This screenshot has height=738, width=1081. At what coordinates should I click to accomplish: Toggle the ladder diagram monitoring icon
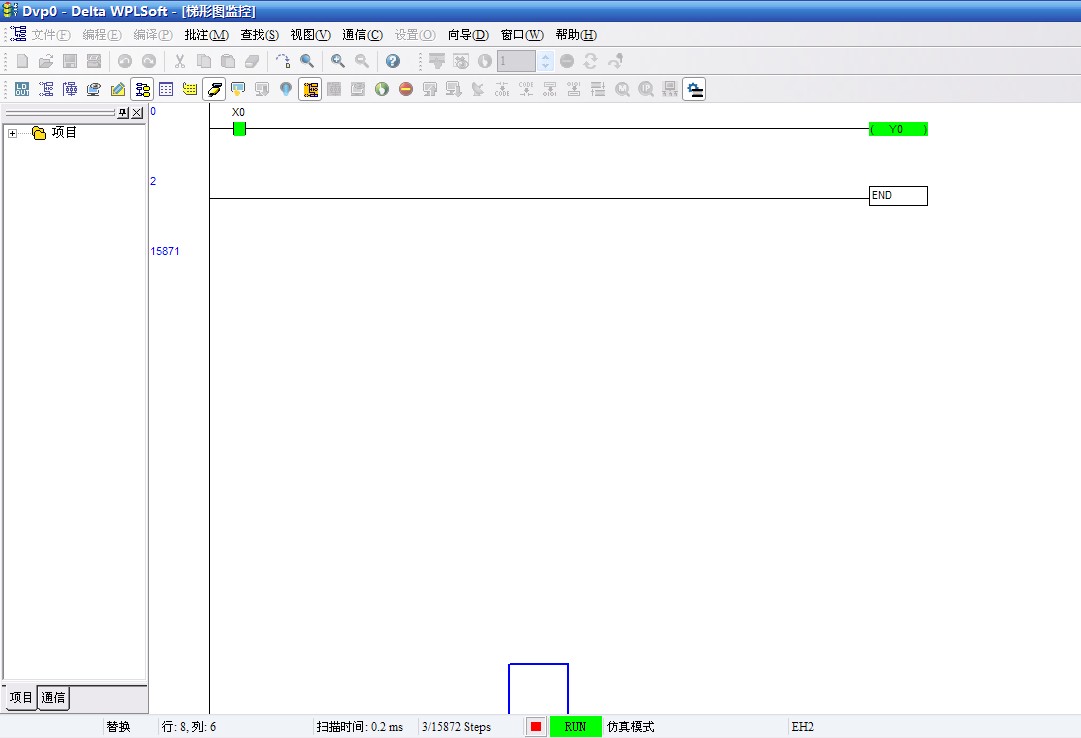coord(310,89)
